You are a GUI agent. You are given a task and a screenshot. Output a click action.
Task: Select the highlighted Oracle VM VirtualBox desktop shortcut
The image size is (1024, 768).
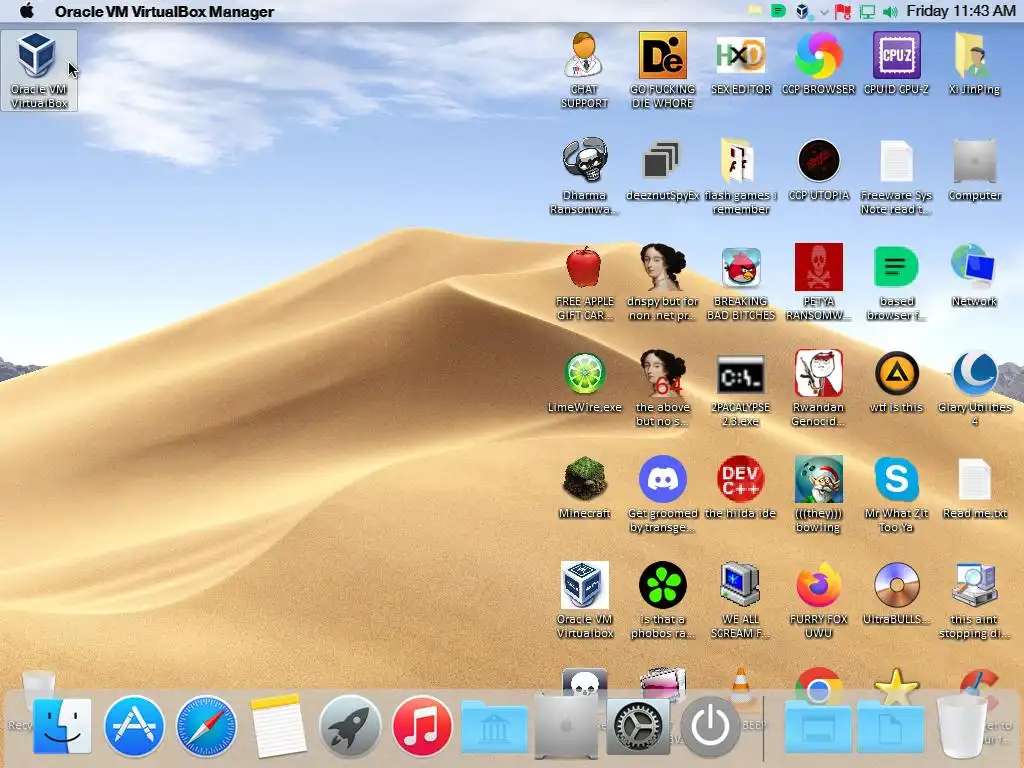(x=39, y=71)
